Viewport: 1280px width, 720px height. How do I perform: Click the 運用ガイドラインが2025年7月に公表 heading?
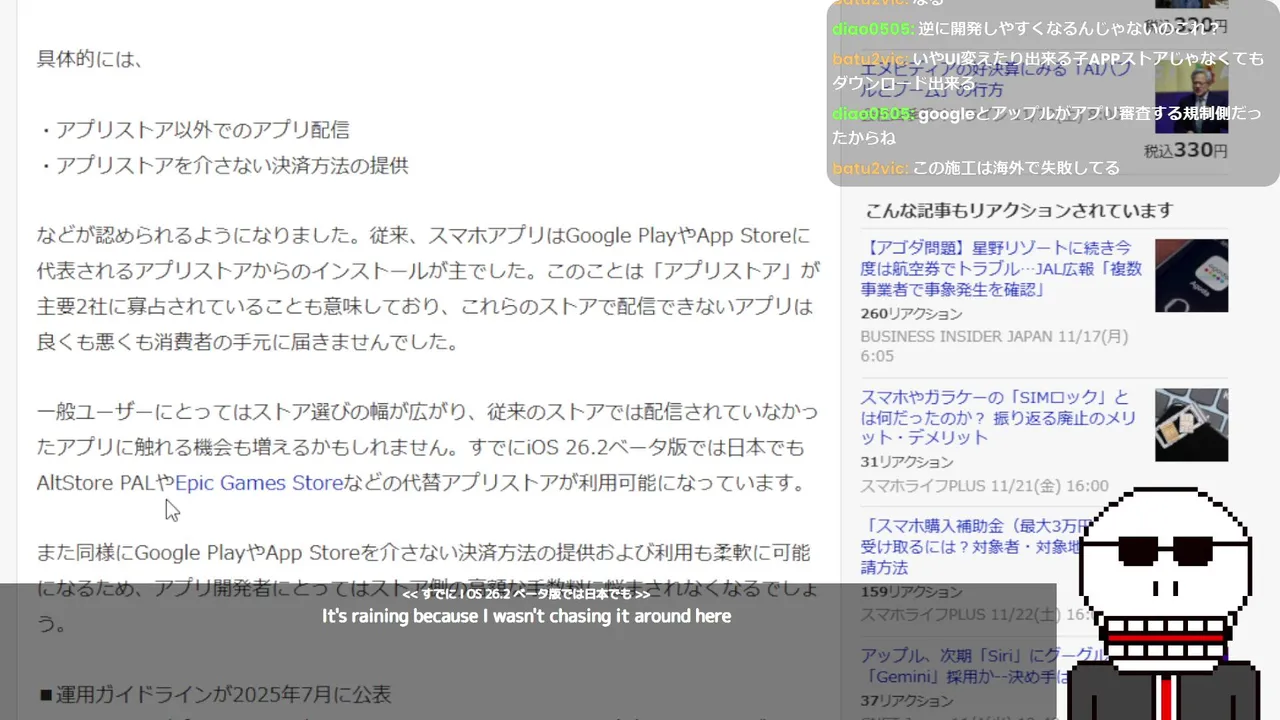(x=215, y=694)
